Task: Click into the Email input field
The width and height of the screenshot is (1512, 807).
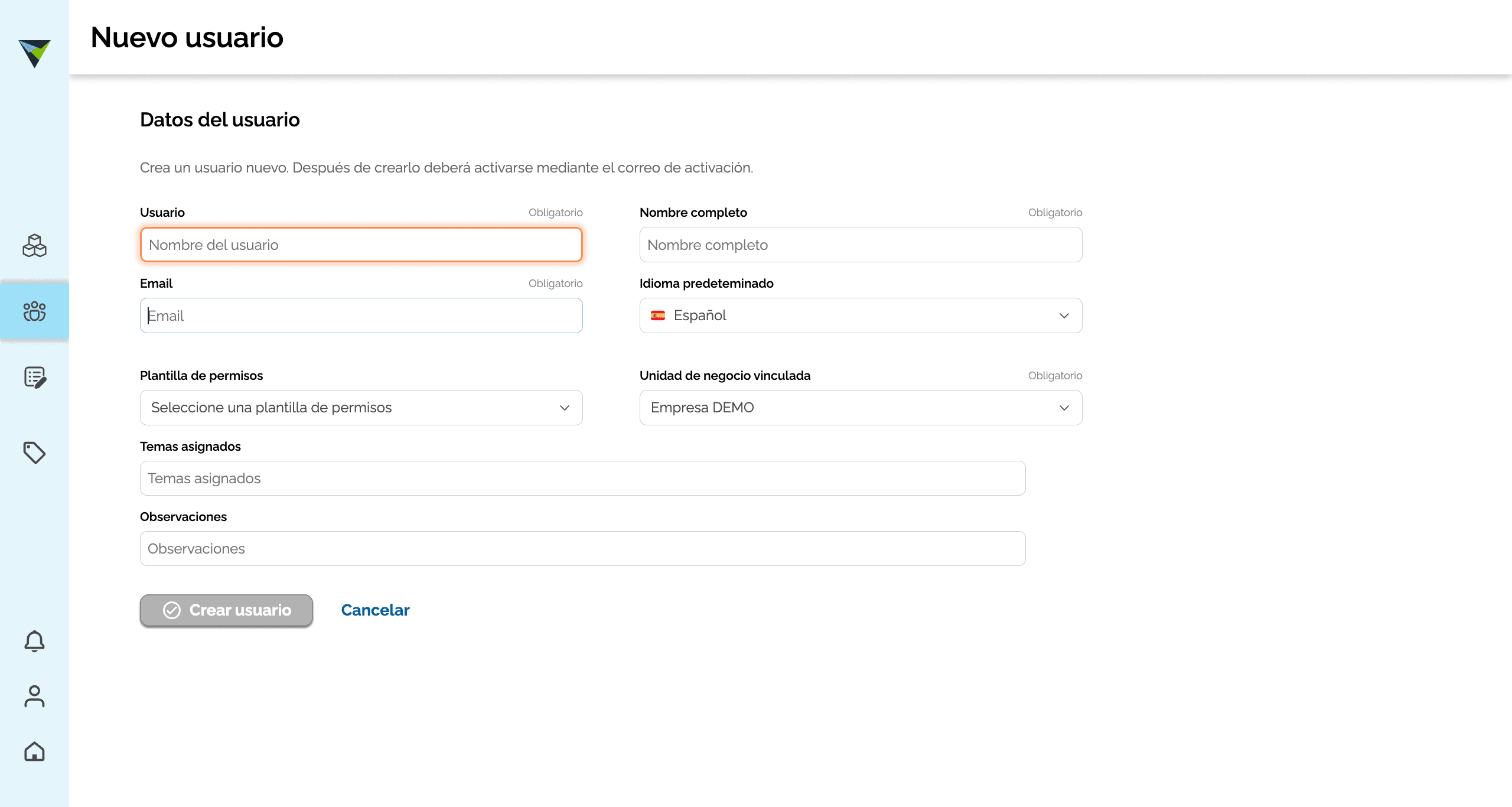Action: 361,315
